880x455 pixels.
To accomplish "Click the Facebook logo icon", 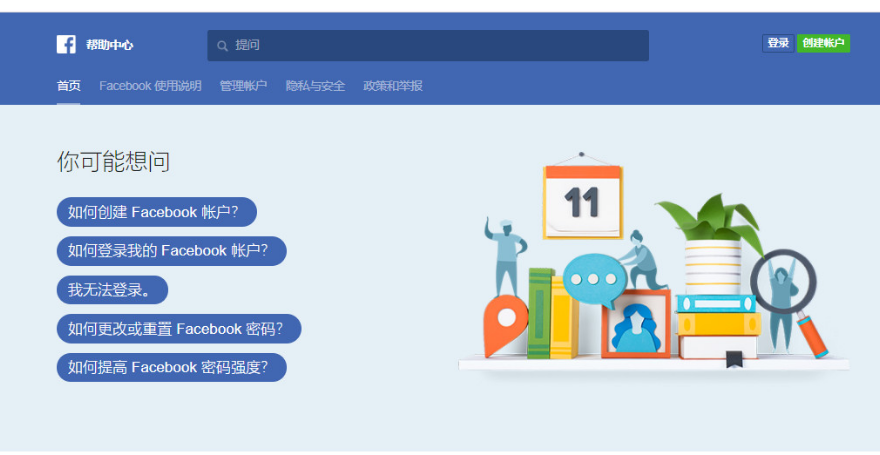I will (x=66, y=44).
